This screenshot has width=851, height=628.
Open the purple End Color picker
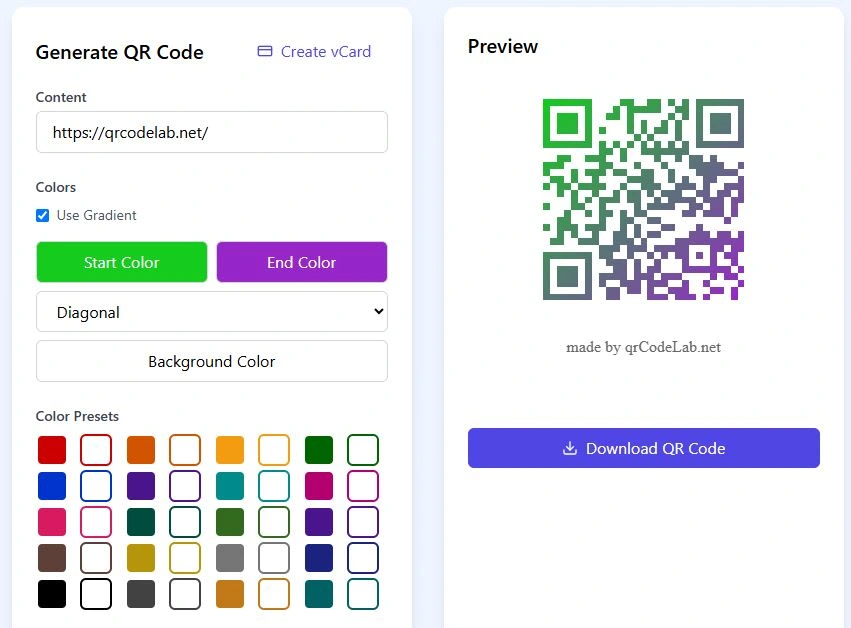pyautogui.click(x=302, y=262)
